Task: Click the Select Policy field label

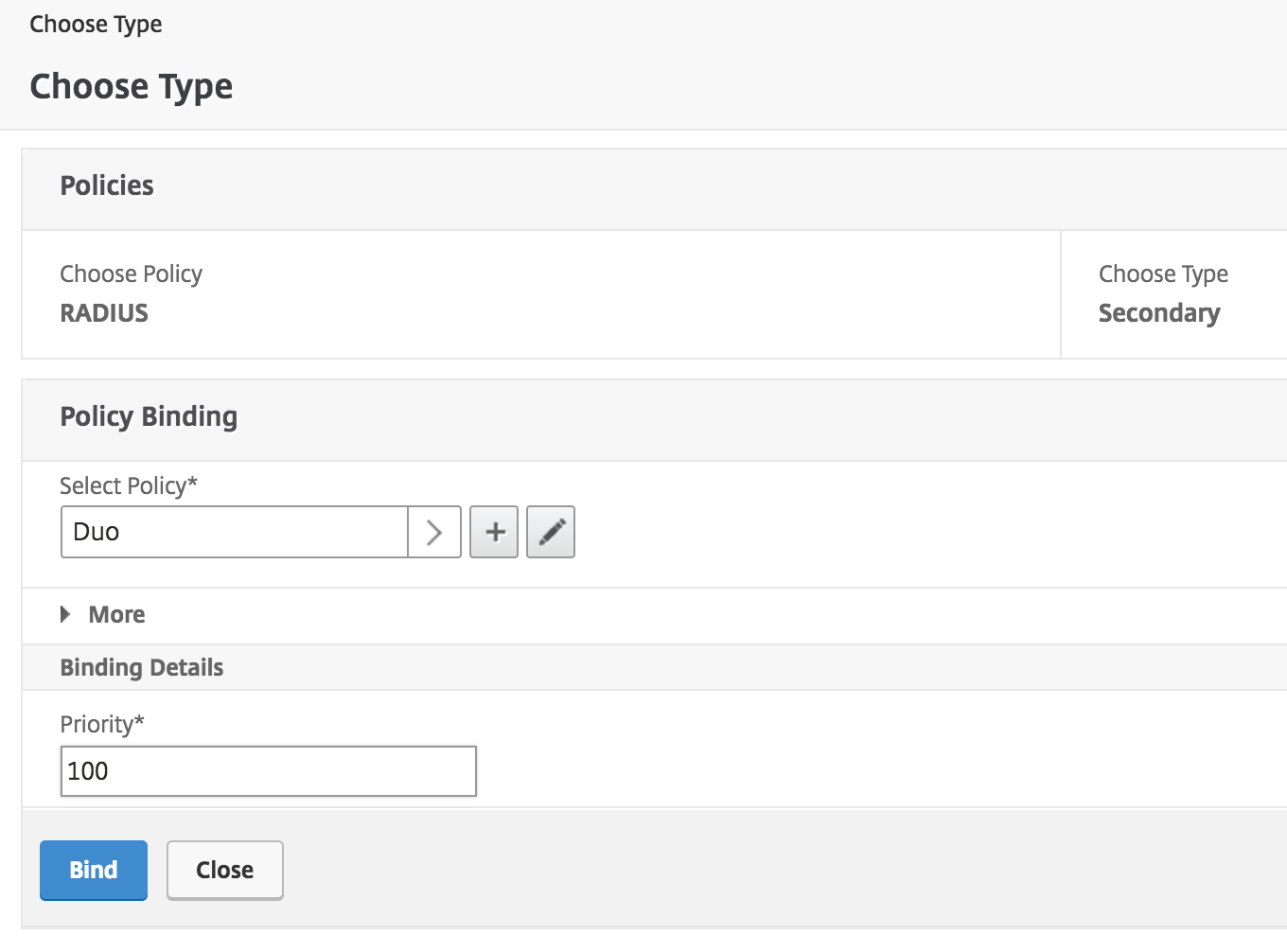Action: pyautogui.click(x=128, y=485)
